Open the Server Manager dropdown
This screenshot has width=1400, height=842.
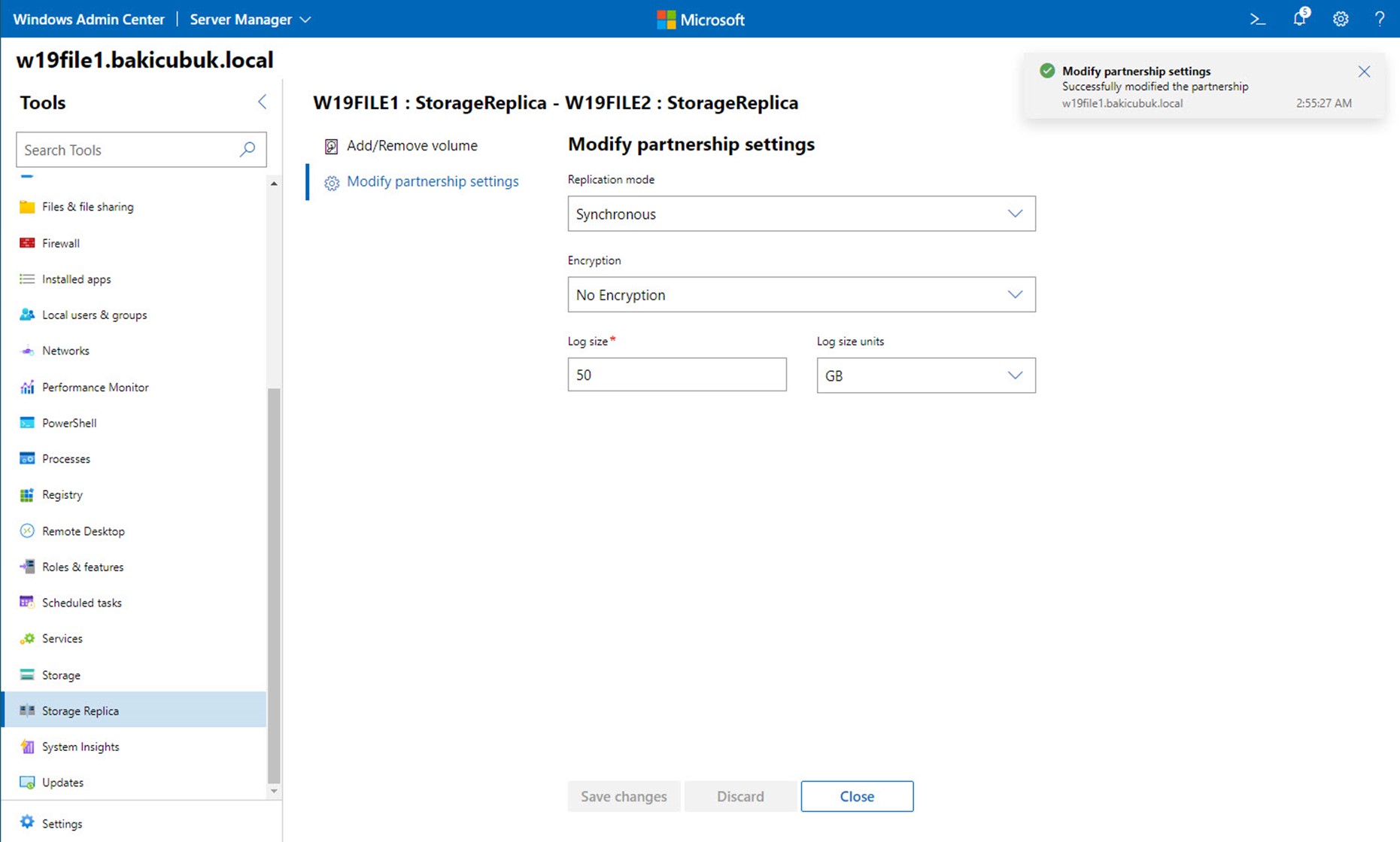coord(250,20)
